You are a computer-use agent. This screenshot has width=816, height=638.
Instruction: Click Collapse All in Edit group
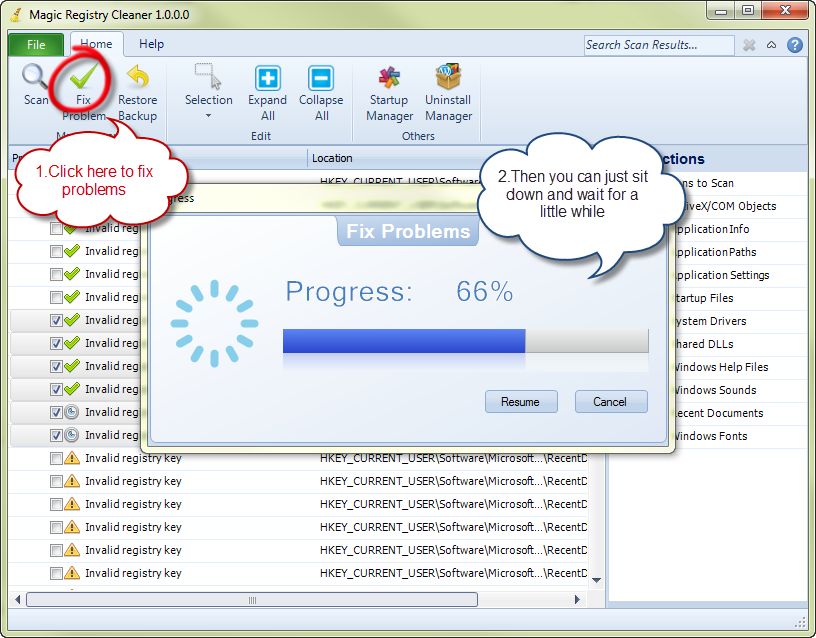tap(321, 93)
